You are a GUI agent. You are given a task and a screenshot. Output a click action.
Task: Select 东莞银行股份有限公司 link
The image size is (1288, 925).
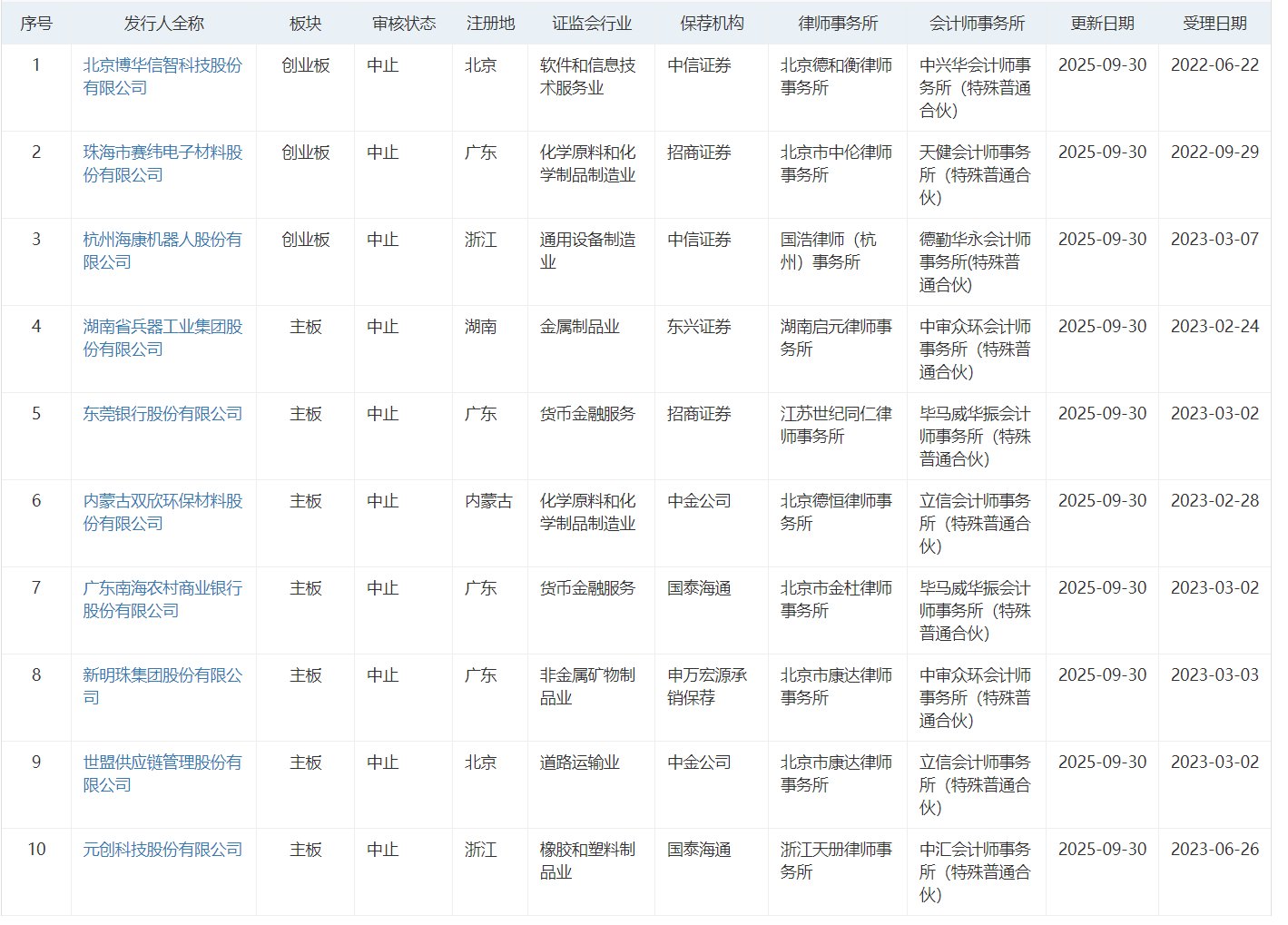click(162, 414)
